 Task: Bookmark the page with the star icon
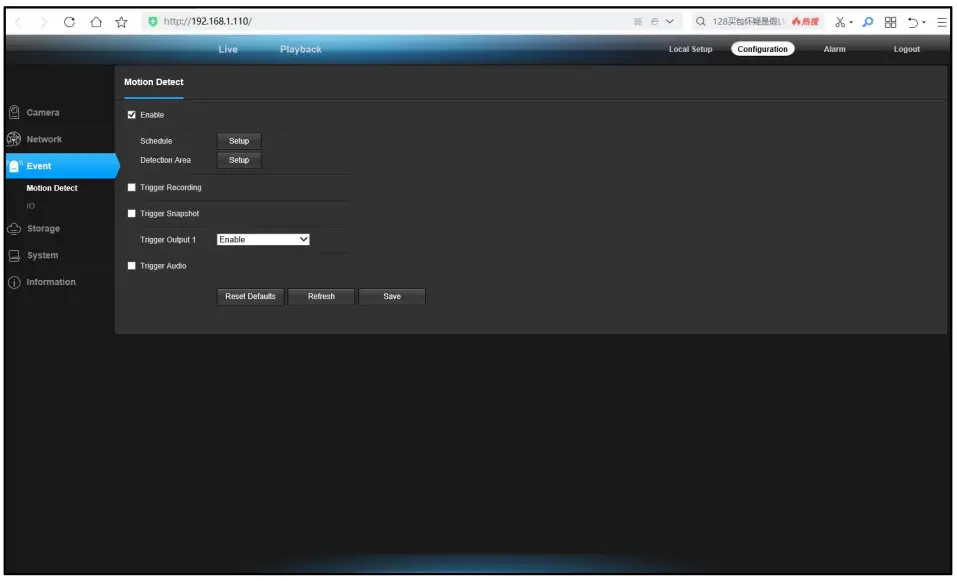pyautogui.click(x=121, y=22)
